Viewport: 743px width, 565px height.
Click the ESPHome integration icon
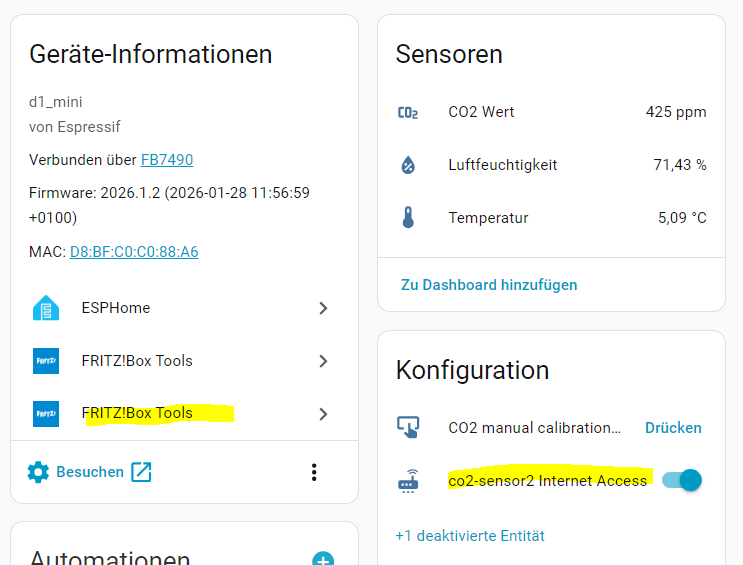coord(46,308)
